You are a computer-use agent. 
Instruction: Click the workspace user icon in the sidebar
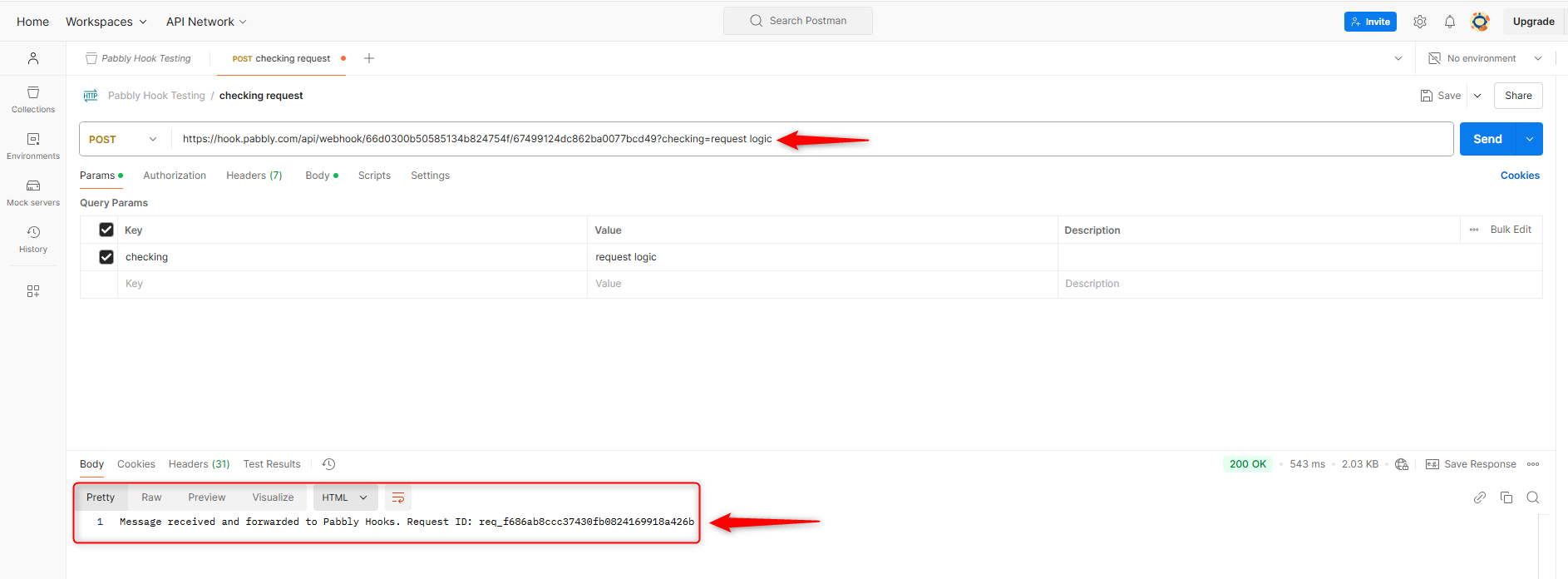tap(33, 58)
